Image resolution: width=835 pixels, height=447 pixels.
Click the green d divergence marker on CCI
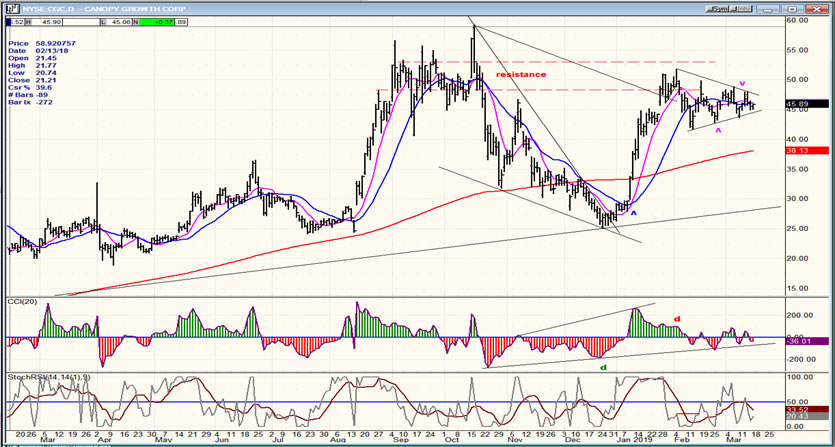click(602, 368)
